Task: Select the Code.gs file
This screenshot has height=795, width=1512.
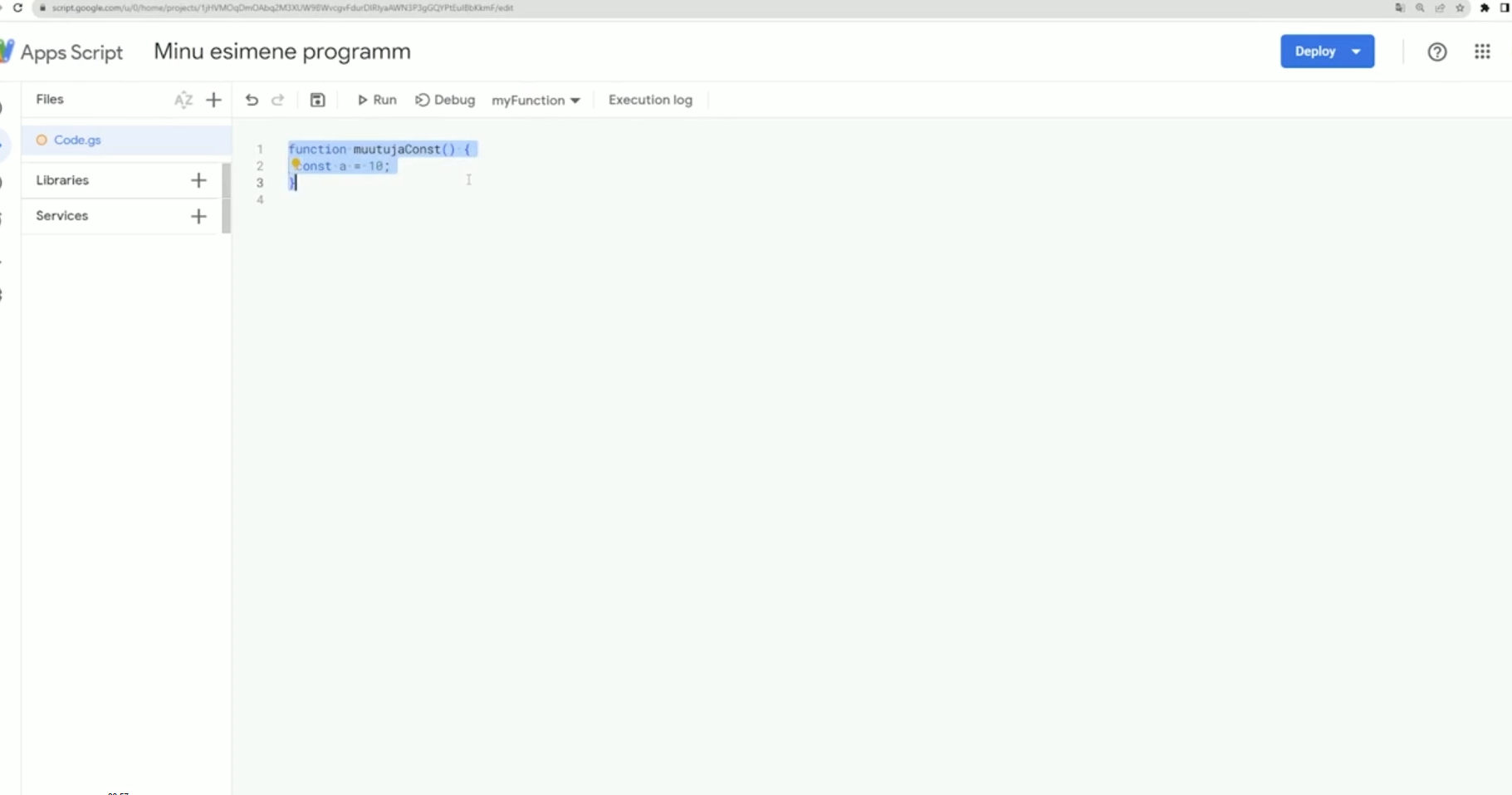Action: (126, 140)
